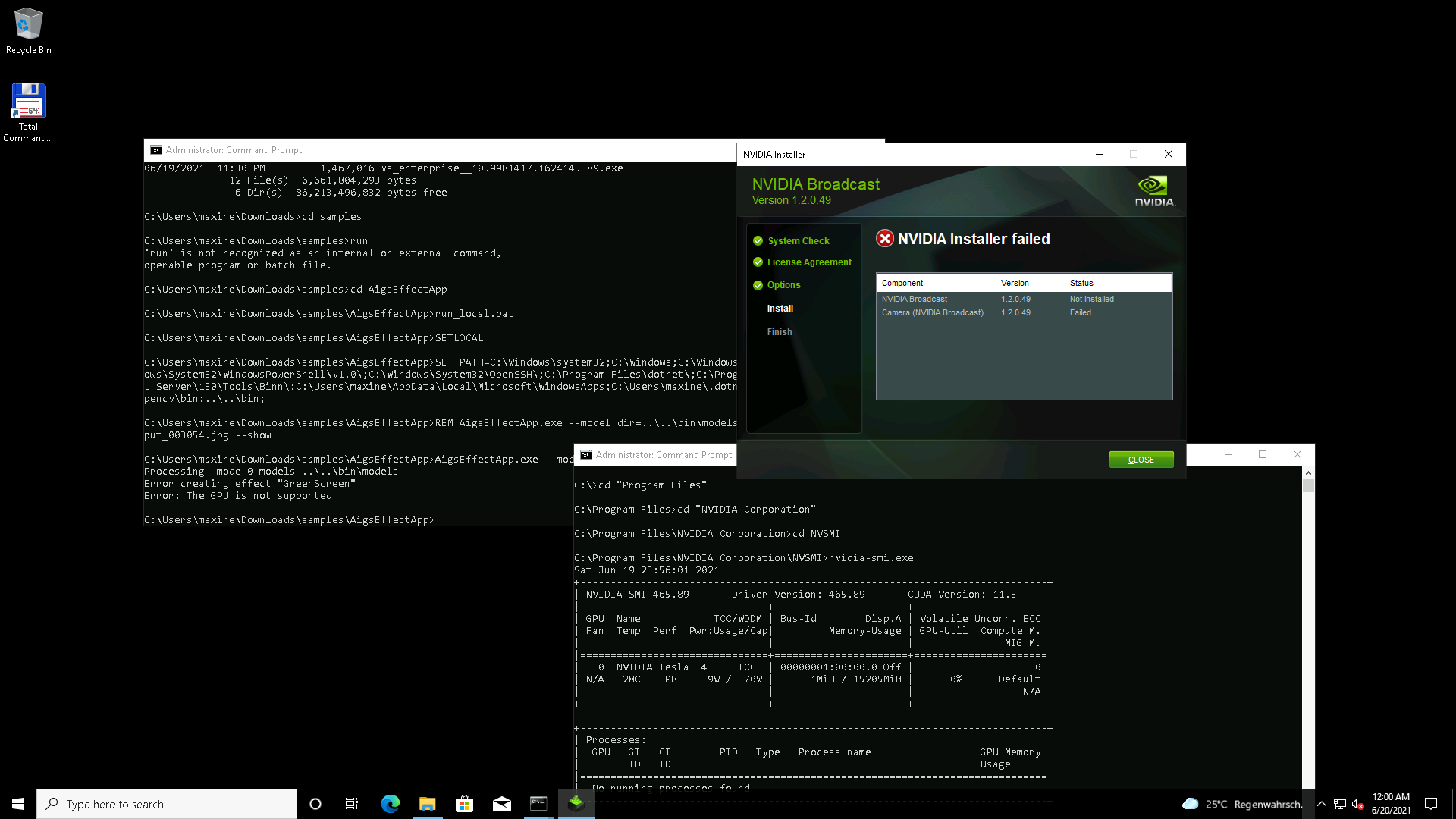Click the NVIDIA installer taskbar icon
Viewport: 1456px width, 819px height.
576,804
